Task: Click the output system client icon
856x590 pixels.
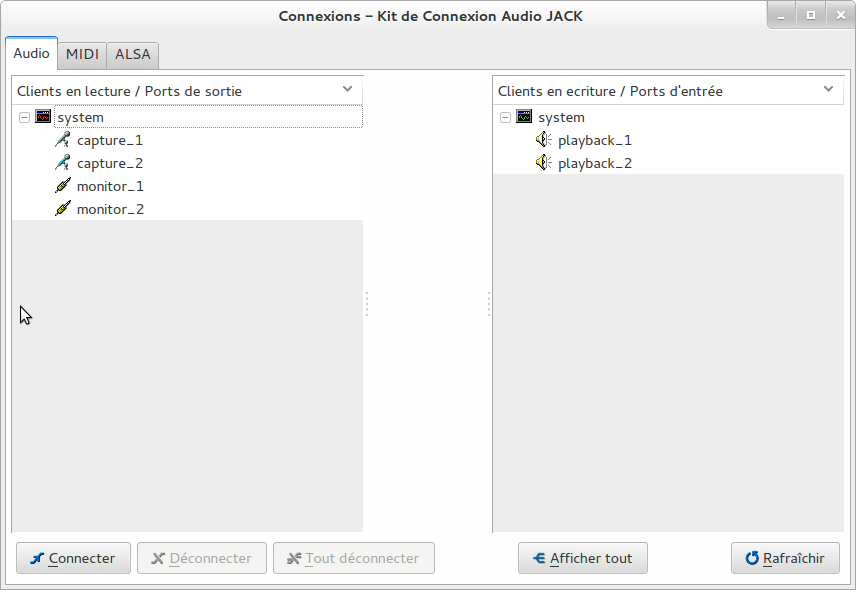Action: pos(43,117)
